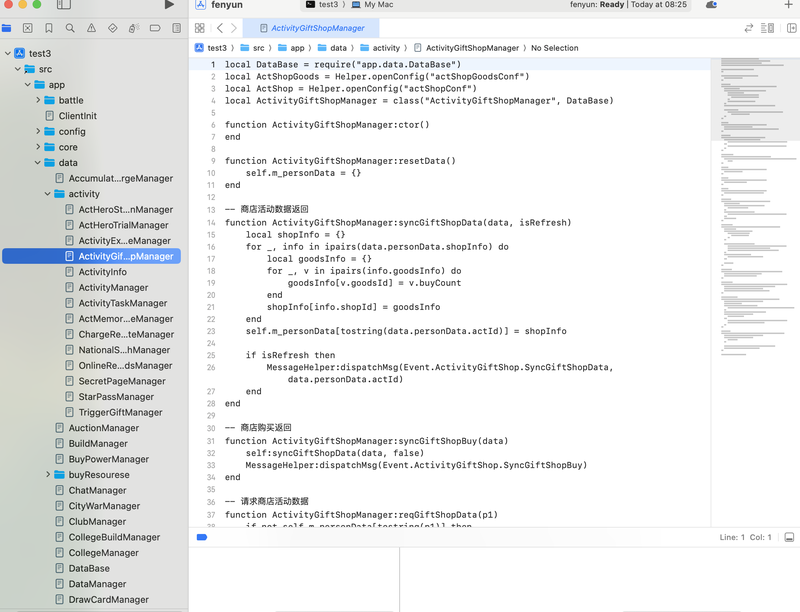Expand the battle folder chevron
This screenshot has width=800, height=612.
pyautogui.click(x=38, y=100)
